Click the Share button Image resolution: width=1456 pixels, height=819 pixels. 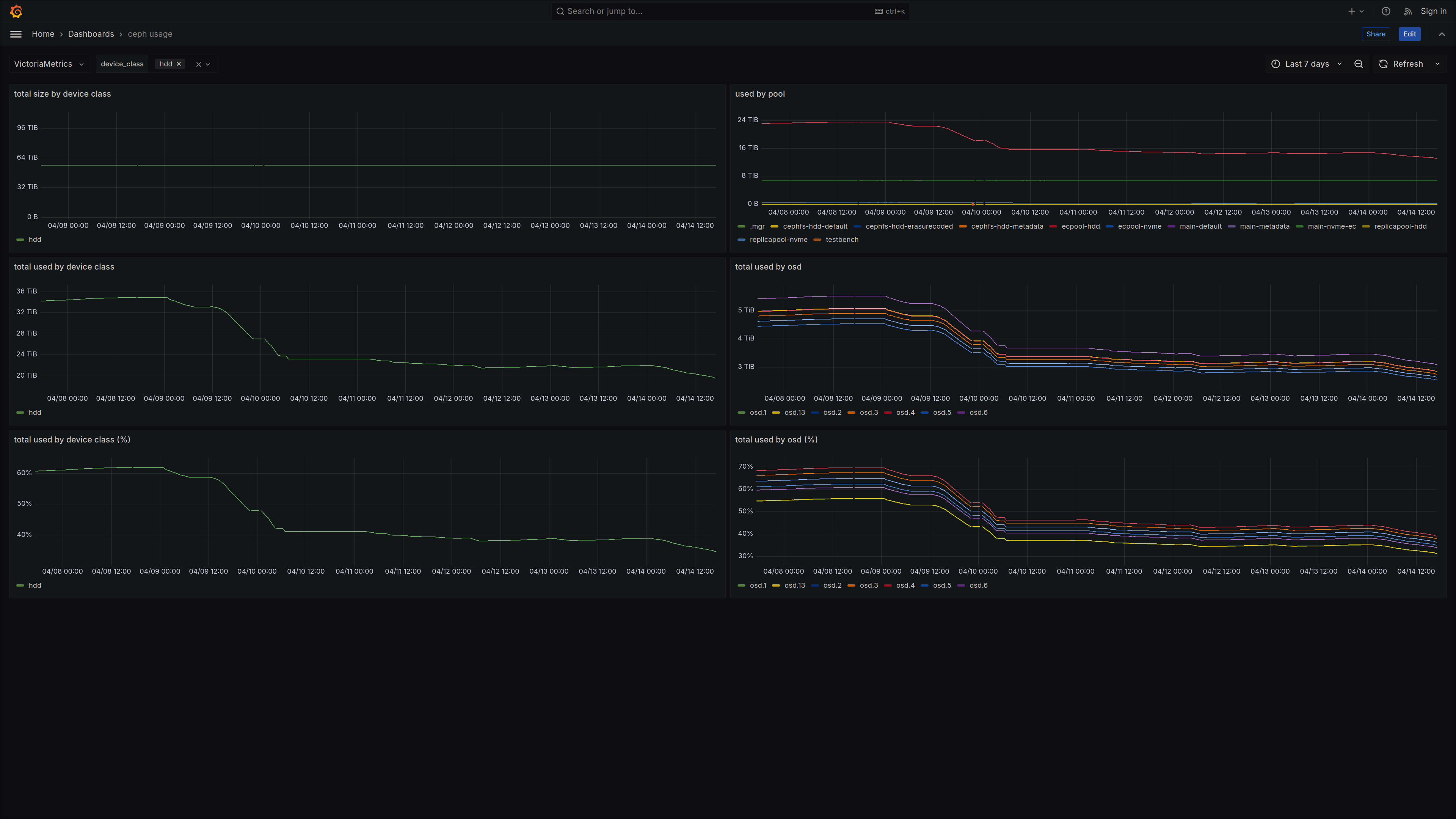click(x=1376, y=34)
